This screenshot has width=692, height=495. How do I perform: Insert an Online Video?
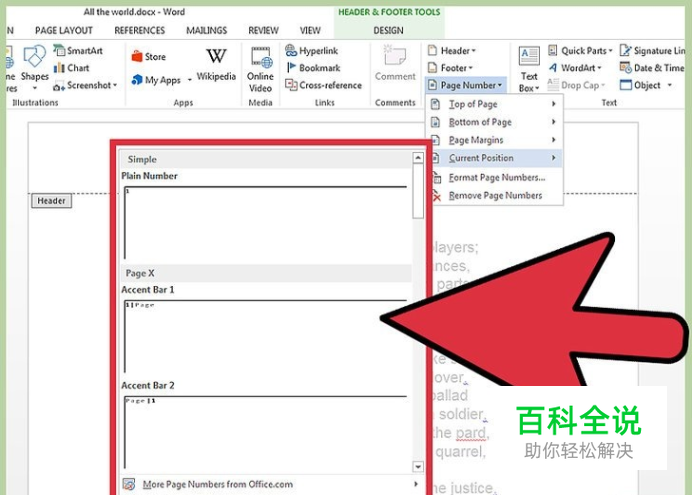coord(260,69)
